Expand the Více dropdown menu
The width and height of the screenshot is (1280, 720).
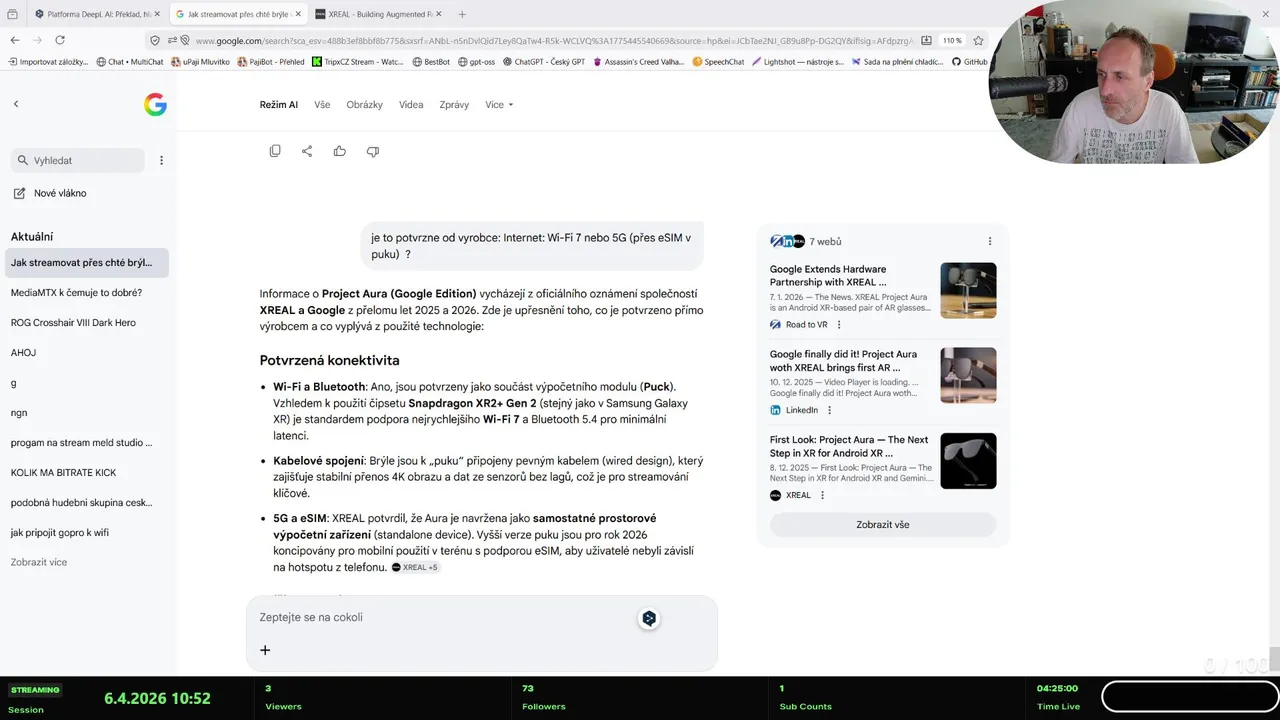coord(499,104)
